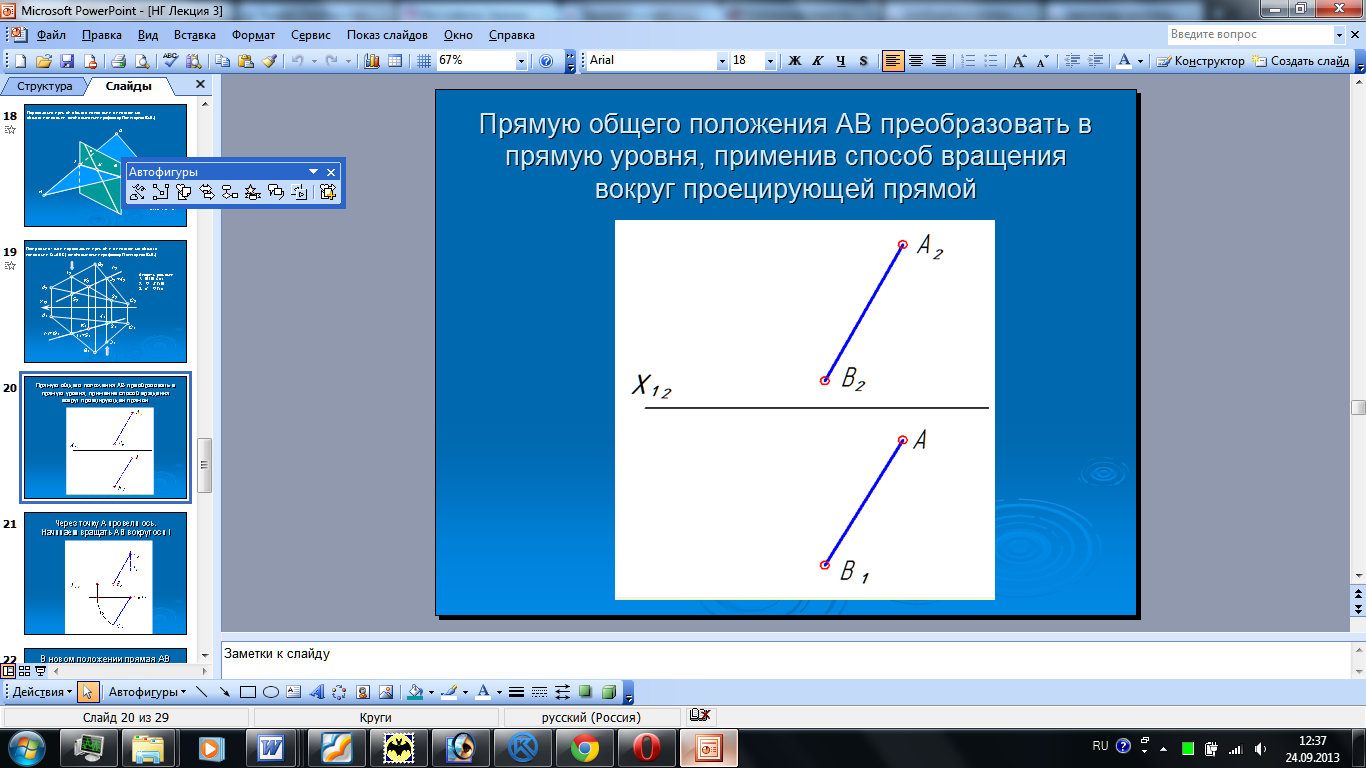Open the Arial font name dropdown
Screen dimensions: 1366x768
pyautogui.click(x=723, y=61)
